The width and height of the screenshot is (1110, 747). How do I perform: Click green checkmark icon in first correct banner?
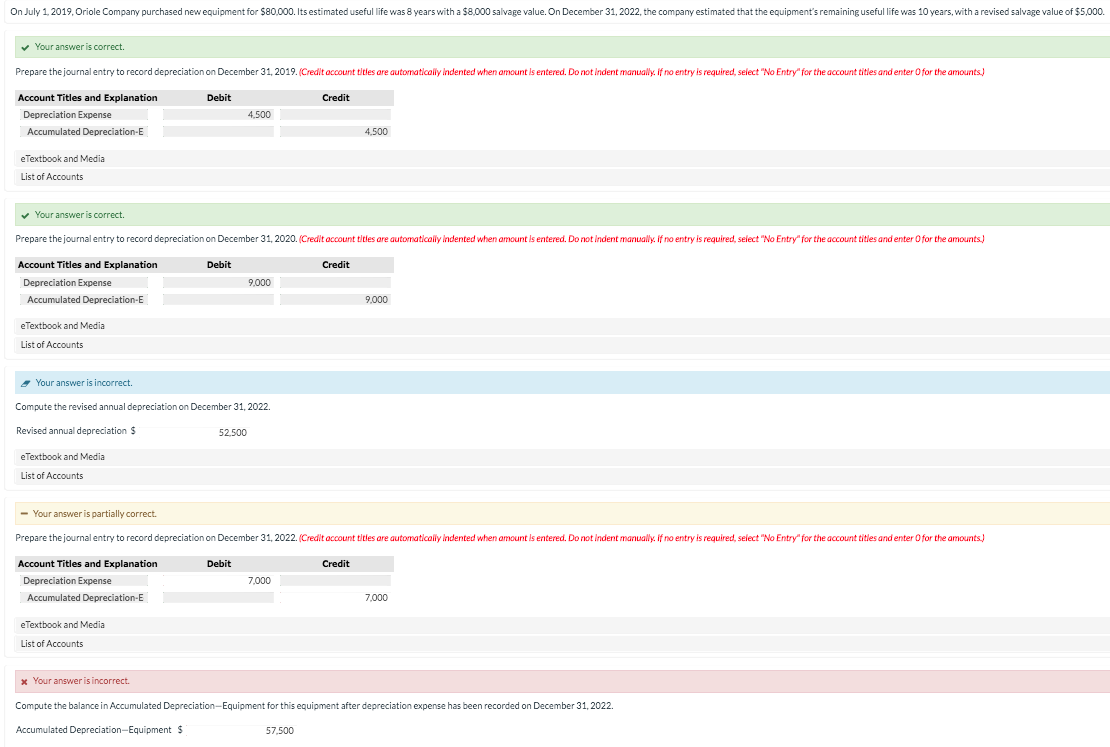[x=25, y=47]
